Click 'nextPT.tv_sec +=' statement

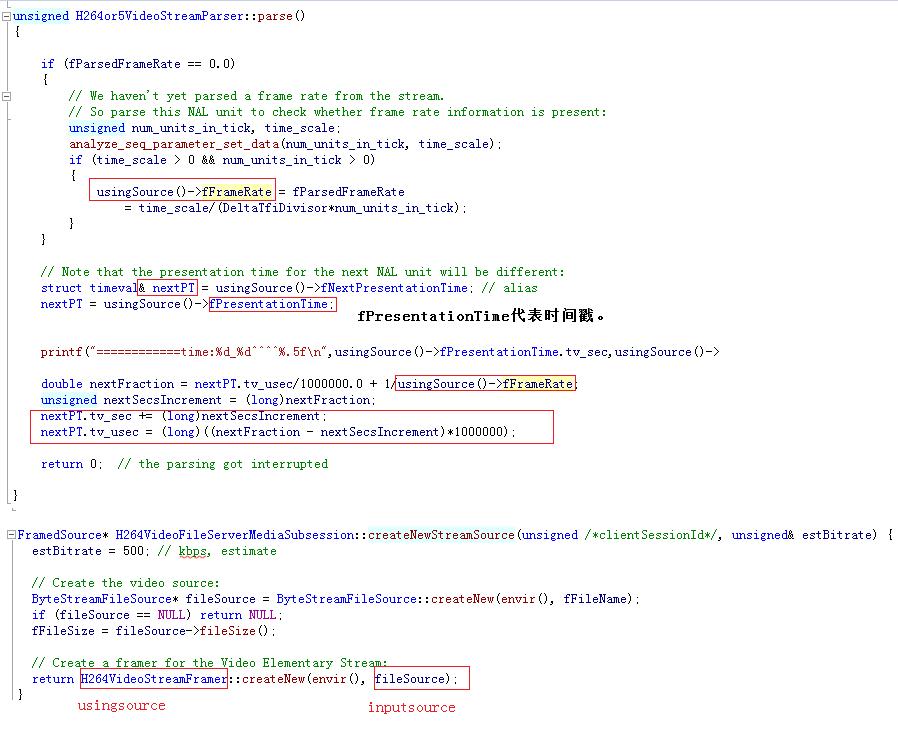[184, 416]
